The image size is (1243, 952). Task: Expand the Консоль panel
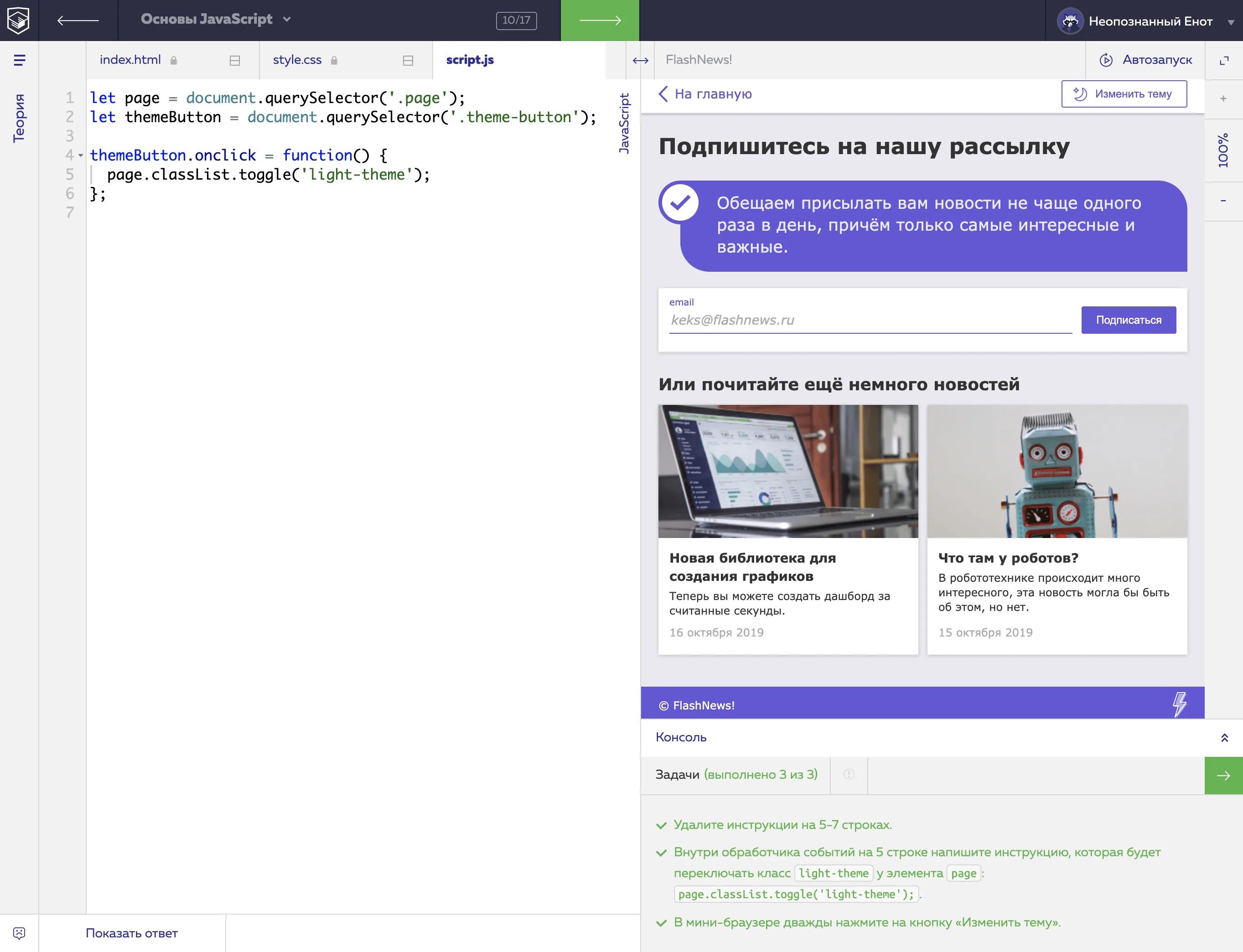[x=1224, y=737]
